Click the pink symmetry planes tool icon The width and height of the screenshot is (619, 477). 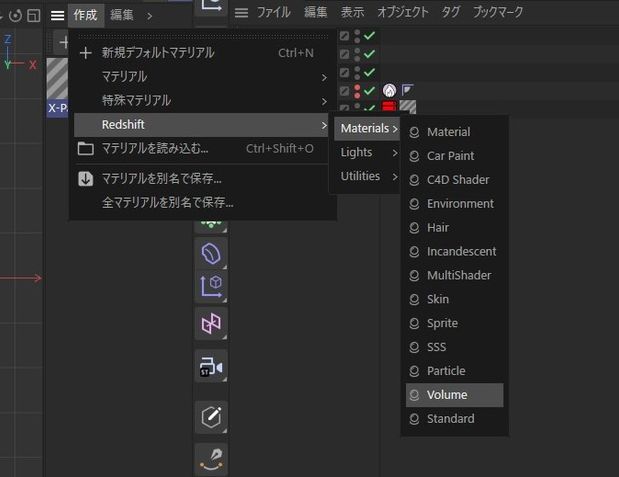pos(211,323)
